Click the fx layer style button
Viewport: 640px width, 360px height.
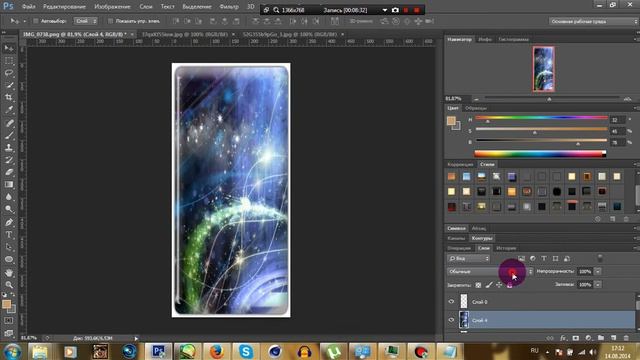pos(563,338)
